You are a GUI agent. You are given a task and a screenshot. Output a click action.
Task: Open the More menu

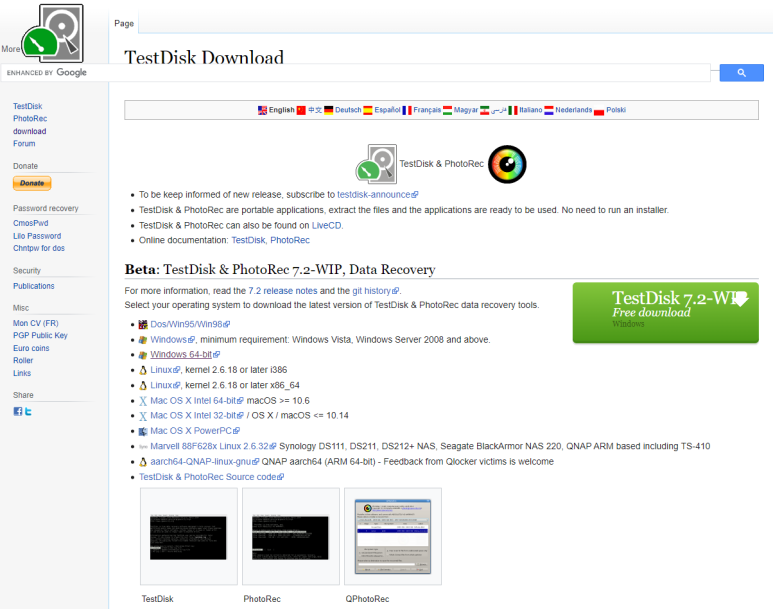(x=10, y=49)
